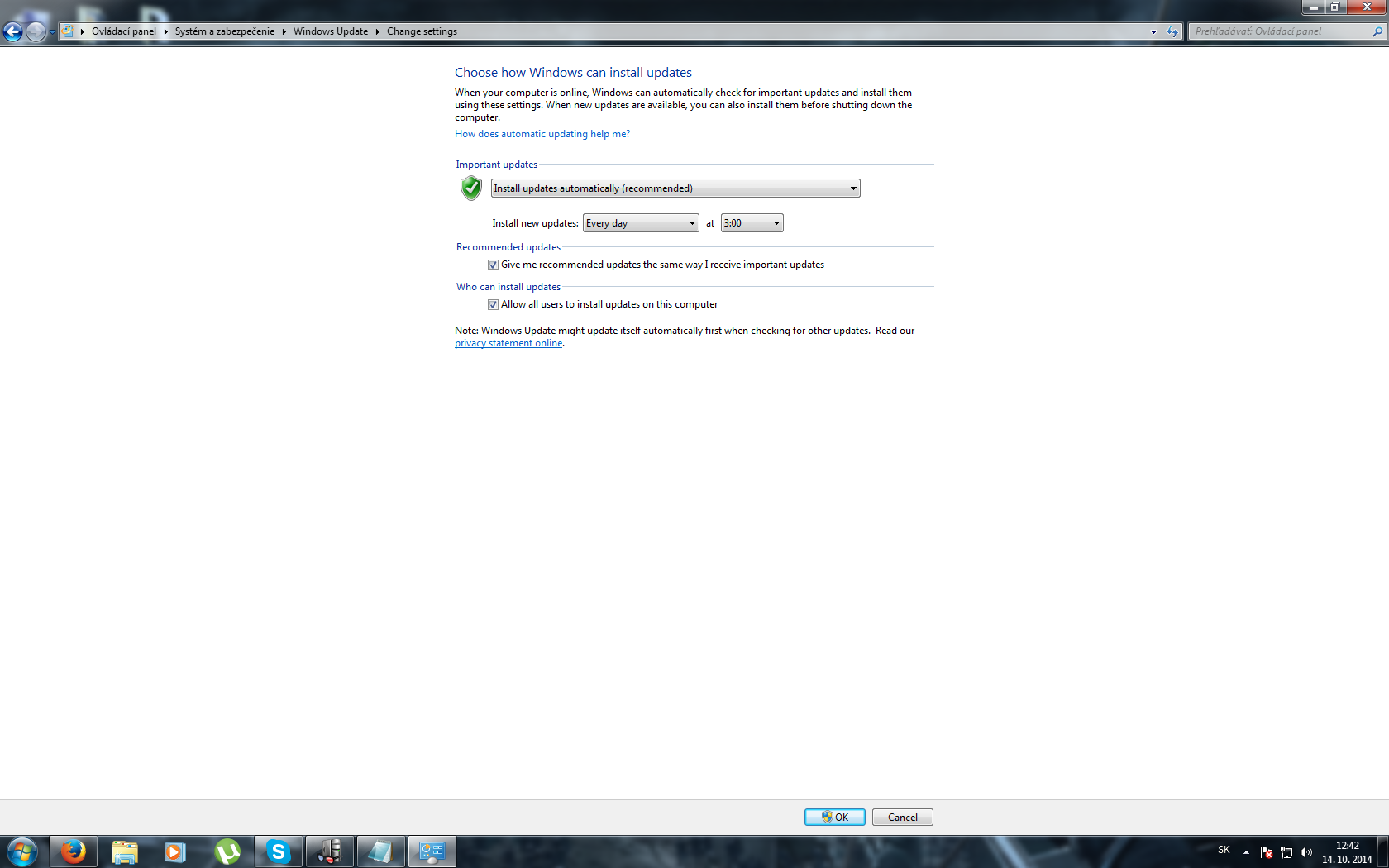Uncheck Give me recommended updates checkbox
Image resolution: width=1389 pixels, height=868 pixels.
coord(493,265)
